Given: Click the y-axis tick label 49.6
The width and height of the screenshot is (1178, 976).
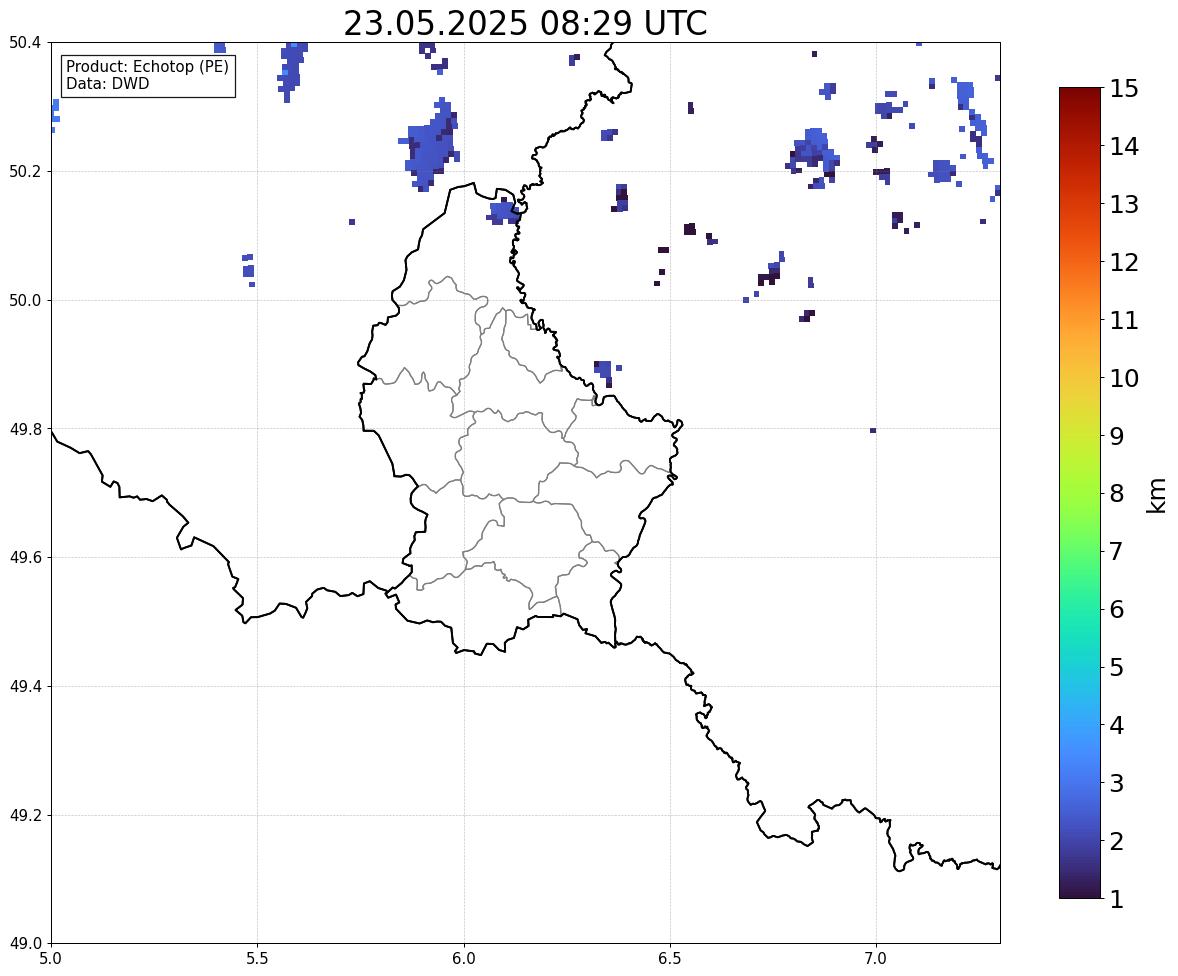Looking at the screenshot, I should click(25, 557).
